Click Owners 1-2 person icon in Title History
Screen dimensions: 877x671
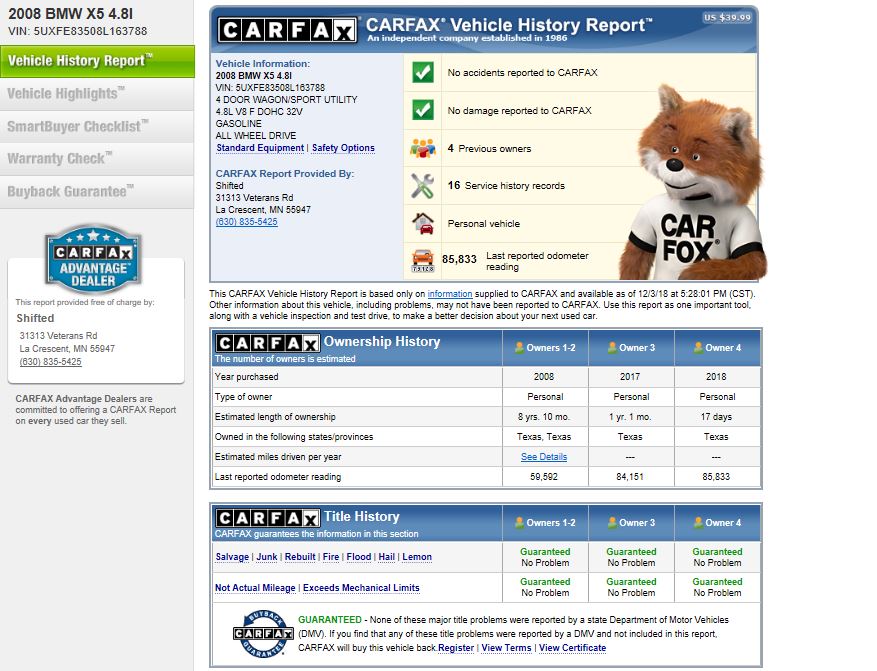[x=519, y=522]
